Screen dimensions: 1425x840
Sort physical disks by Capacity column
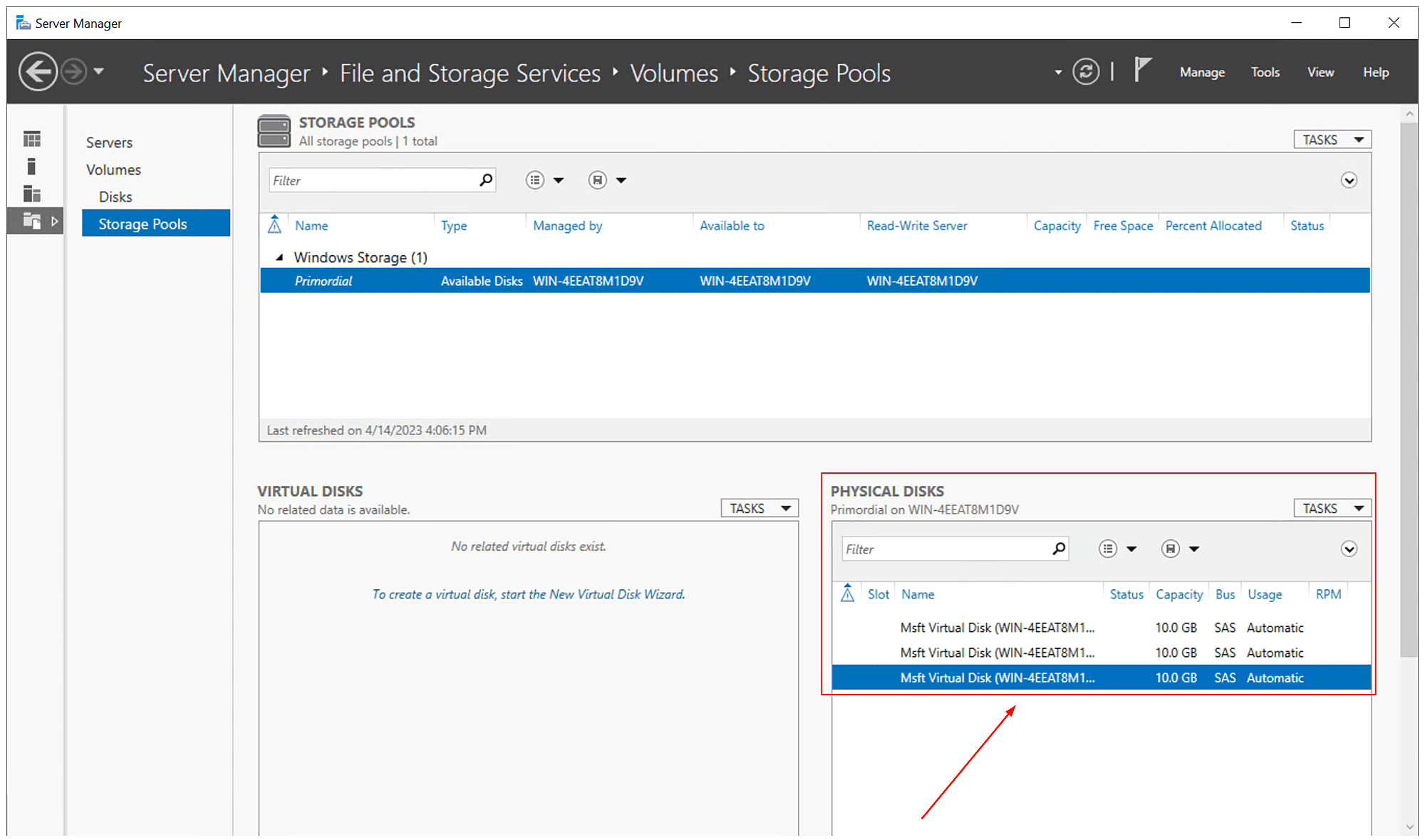click(x=1179, y=594)
